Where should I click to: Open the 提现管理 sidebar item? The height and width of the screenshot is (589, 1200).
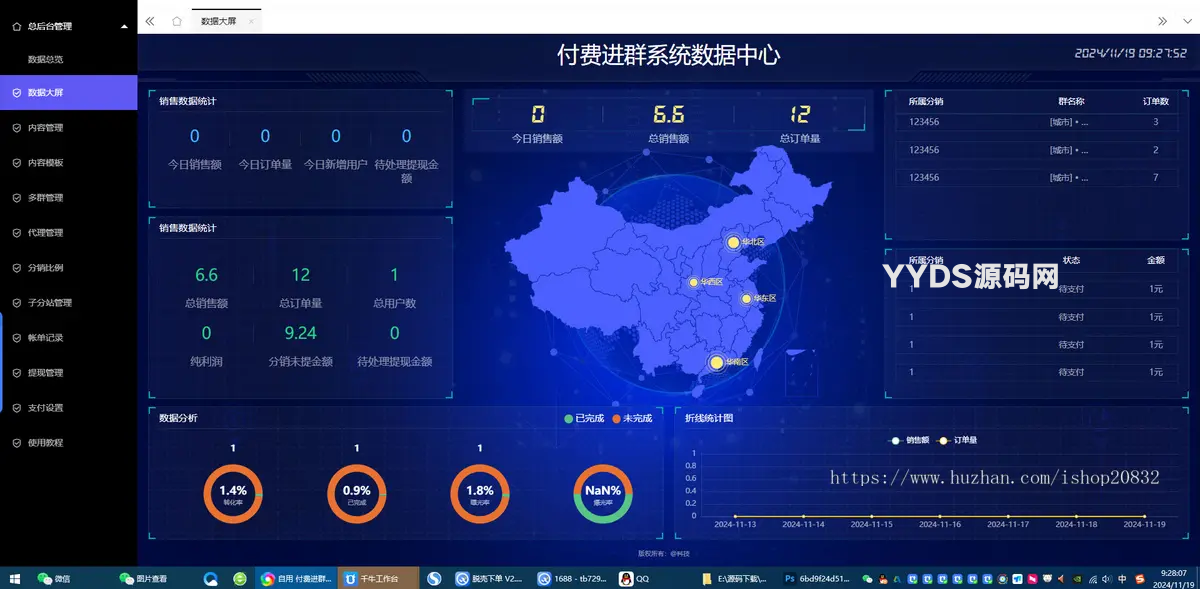pos(45,373)
